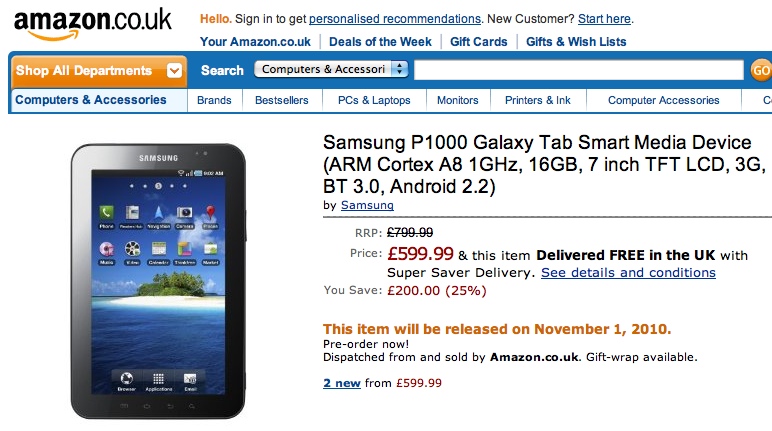Open Gift Cards page
Viewport: 772px width, 431px height.
479,41
